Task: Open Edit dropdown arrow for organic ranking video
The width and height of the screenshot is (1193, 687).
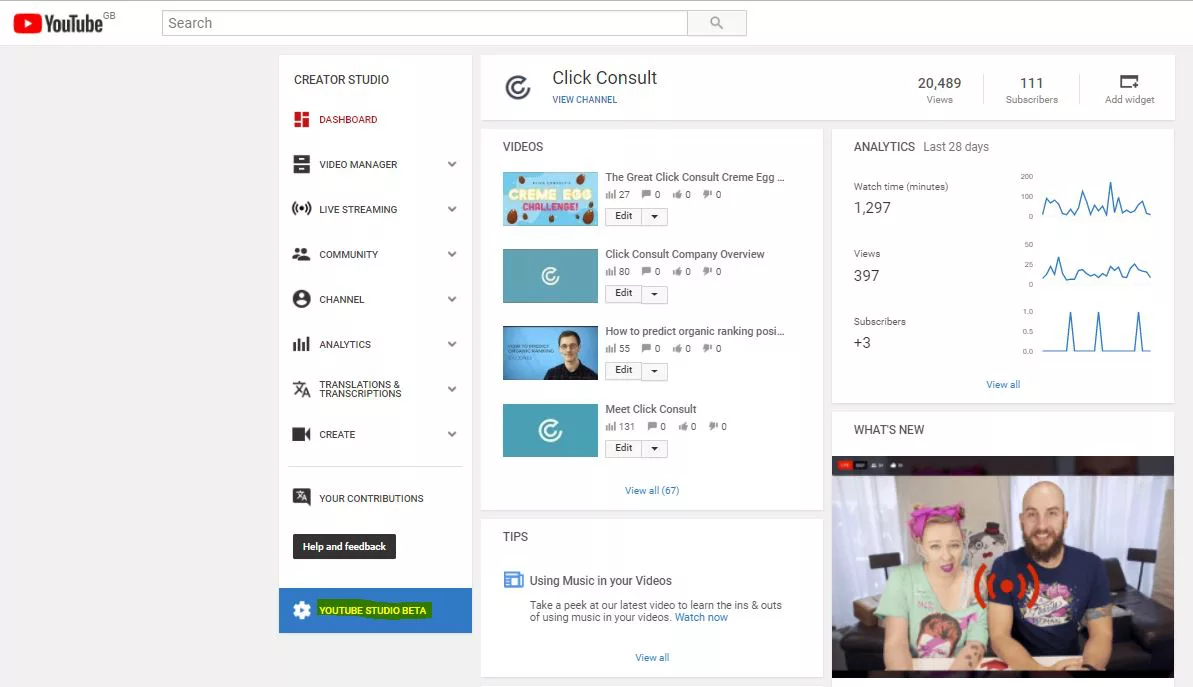Action: point(654,371)
